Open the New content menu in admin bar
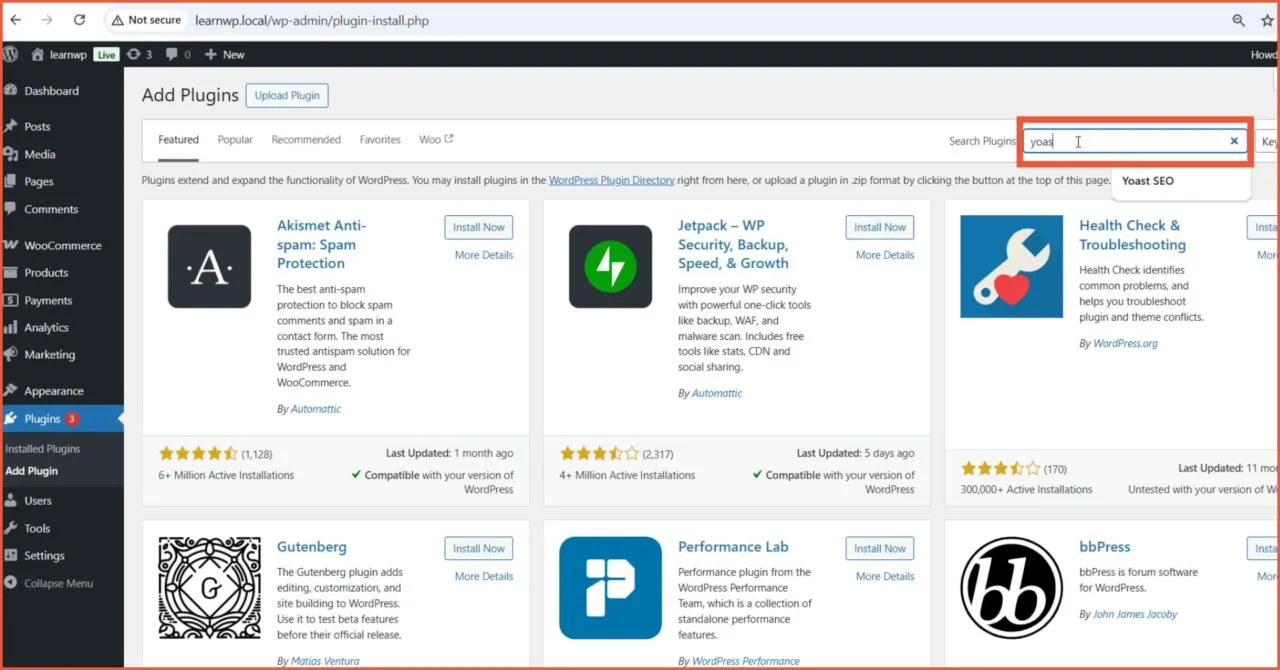 (x=225, y=54)
